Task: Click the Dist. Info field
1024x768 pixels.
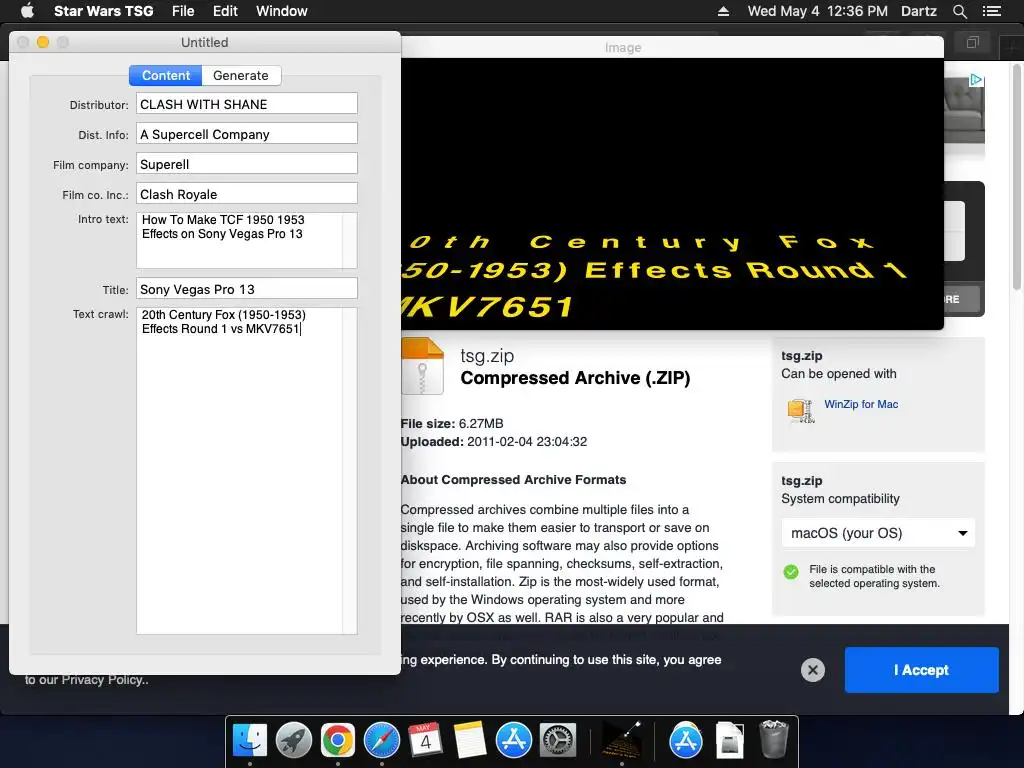Action: tap(247, 134)
